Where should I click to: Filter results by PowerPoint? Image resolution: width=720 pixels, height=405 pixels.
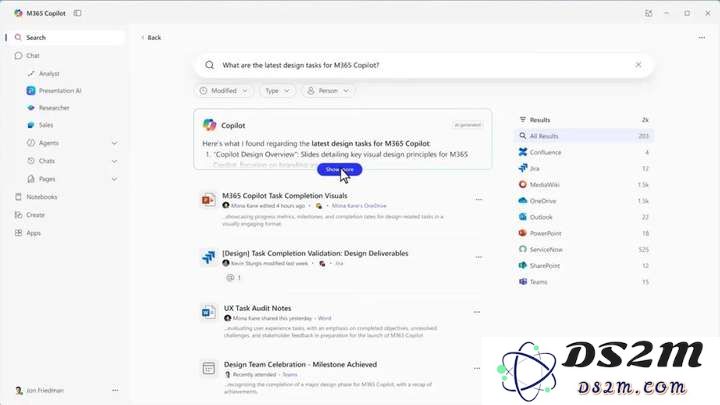coord(584,233)
